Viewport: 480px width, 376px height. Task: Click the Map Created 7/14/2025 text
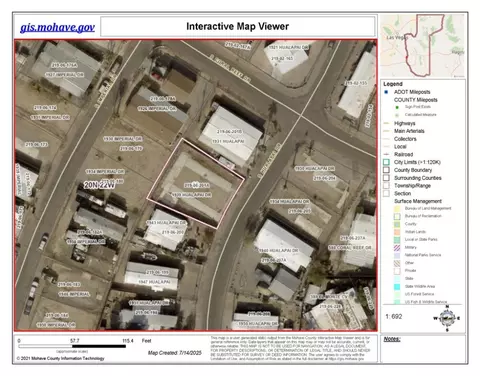[x=175, y=353]
